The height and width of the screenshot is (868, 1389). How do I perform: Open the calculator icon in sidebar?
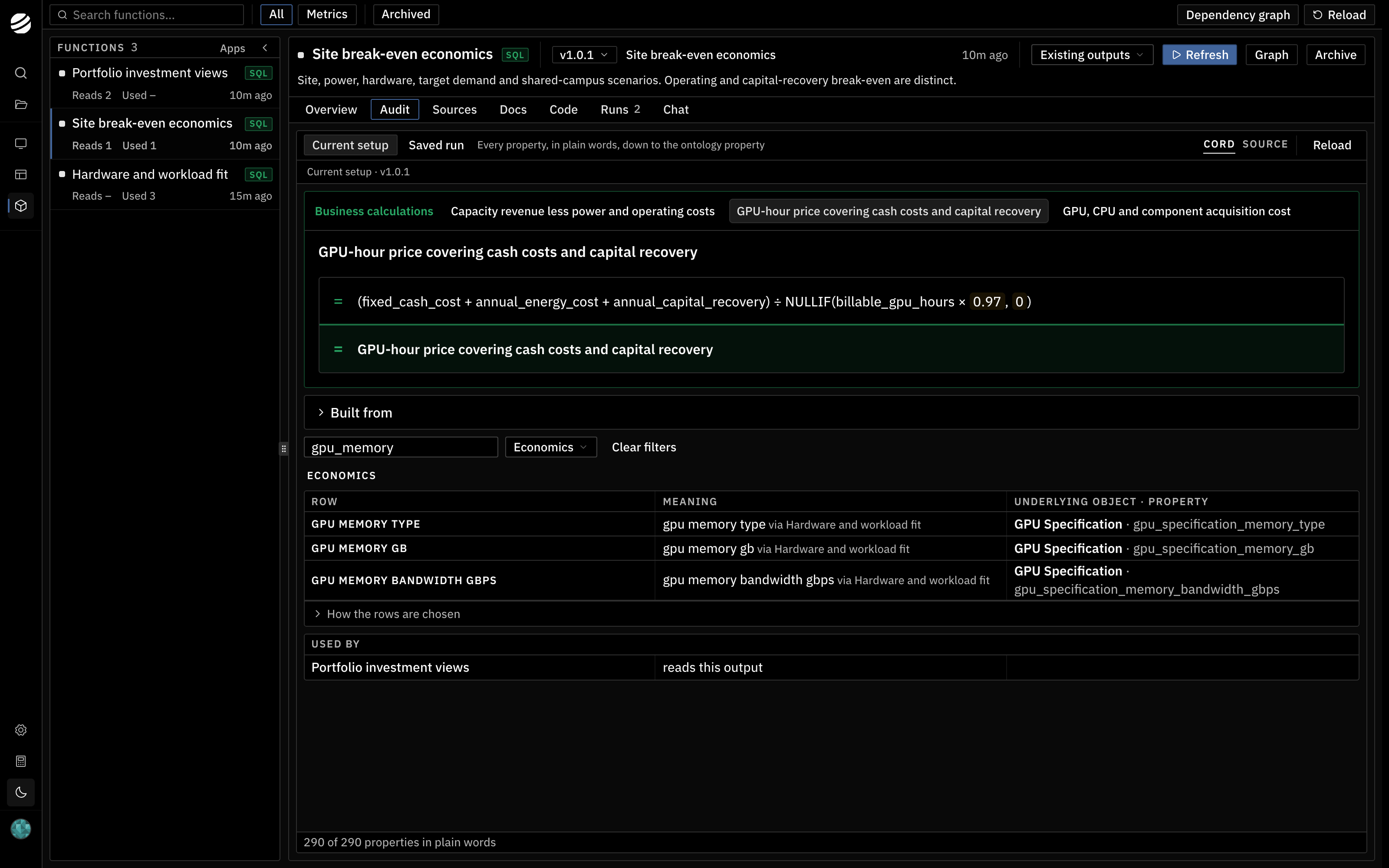pyautogui.click(x=21, y=761)
